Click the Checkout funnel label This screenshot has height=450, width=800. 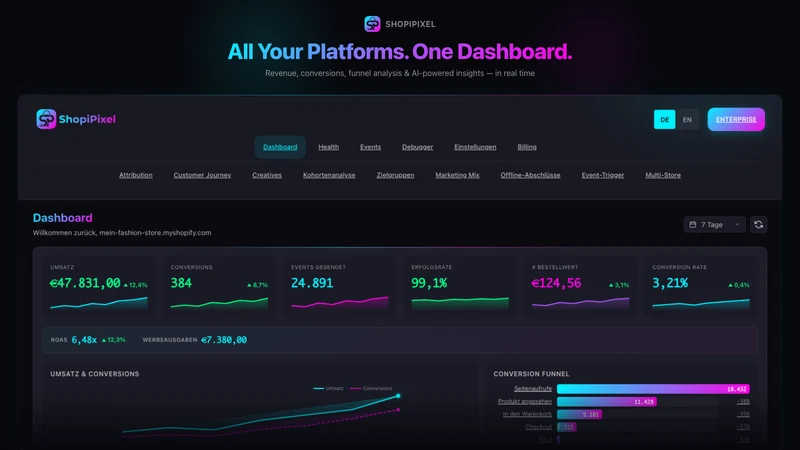[x=538, y=427]
